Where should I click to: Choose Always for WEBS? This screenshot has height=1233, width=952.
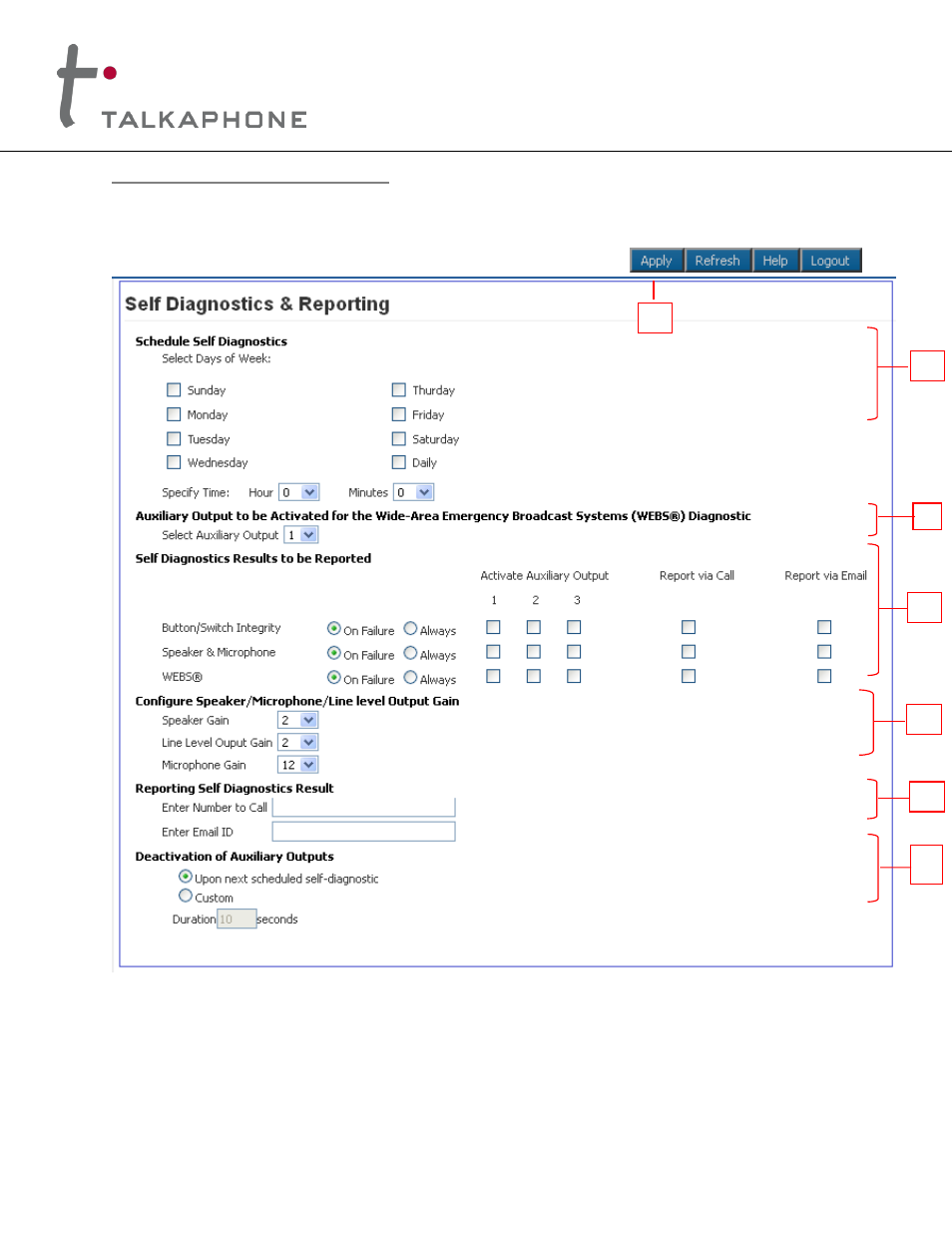(x=410, y=677)
